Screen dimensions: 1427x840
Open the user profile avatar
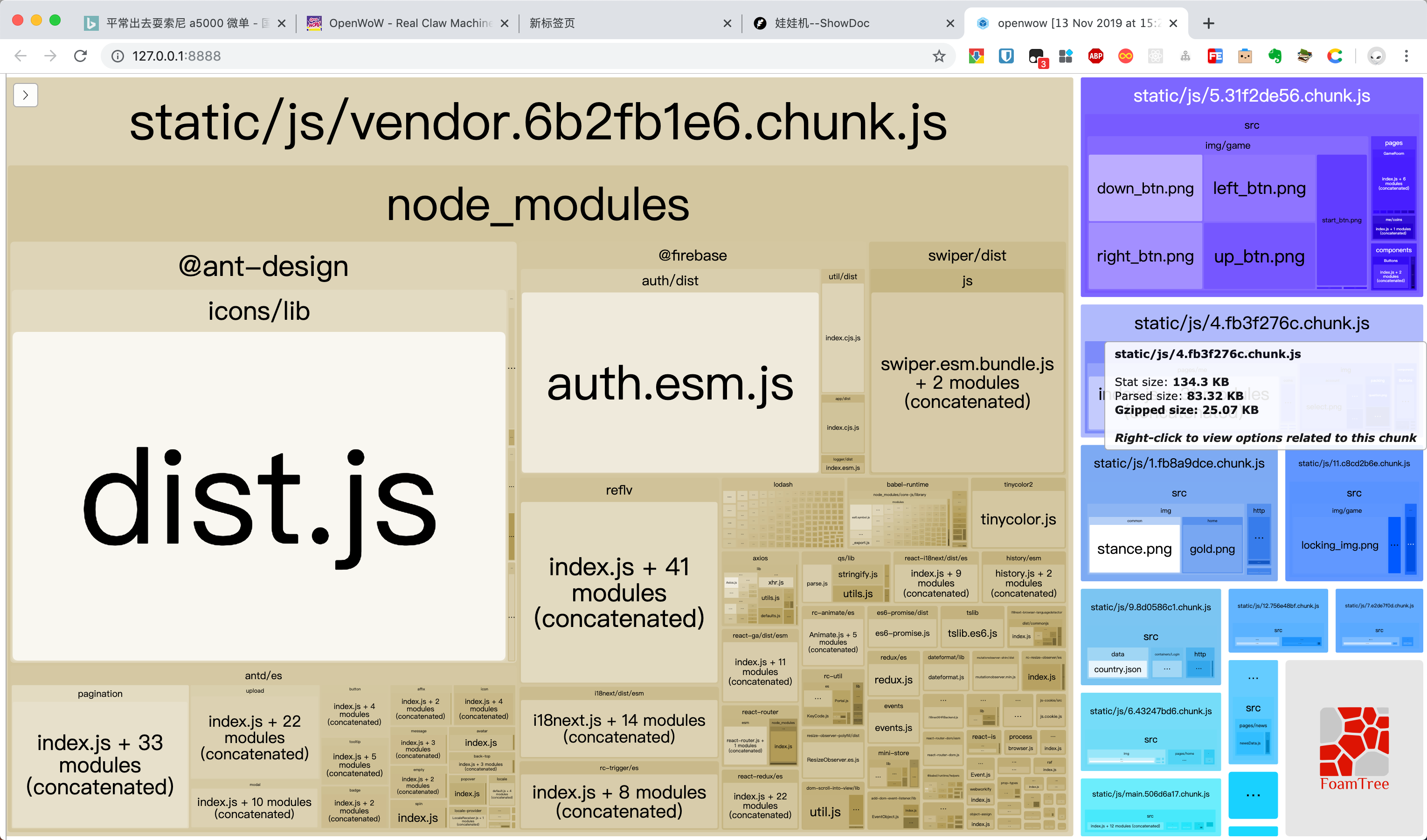(x=1377, y=56)
